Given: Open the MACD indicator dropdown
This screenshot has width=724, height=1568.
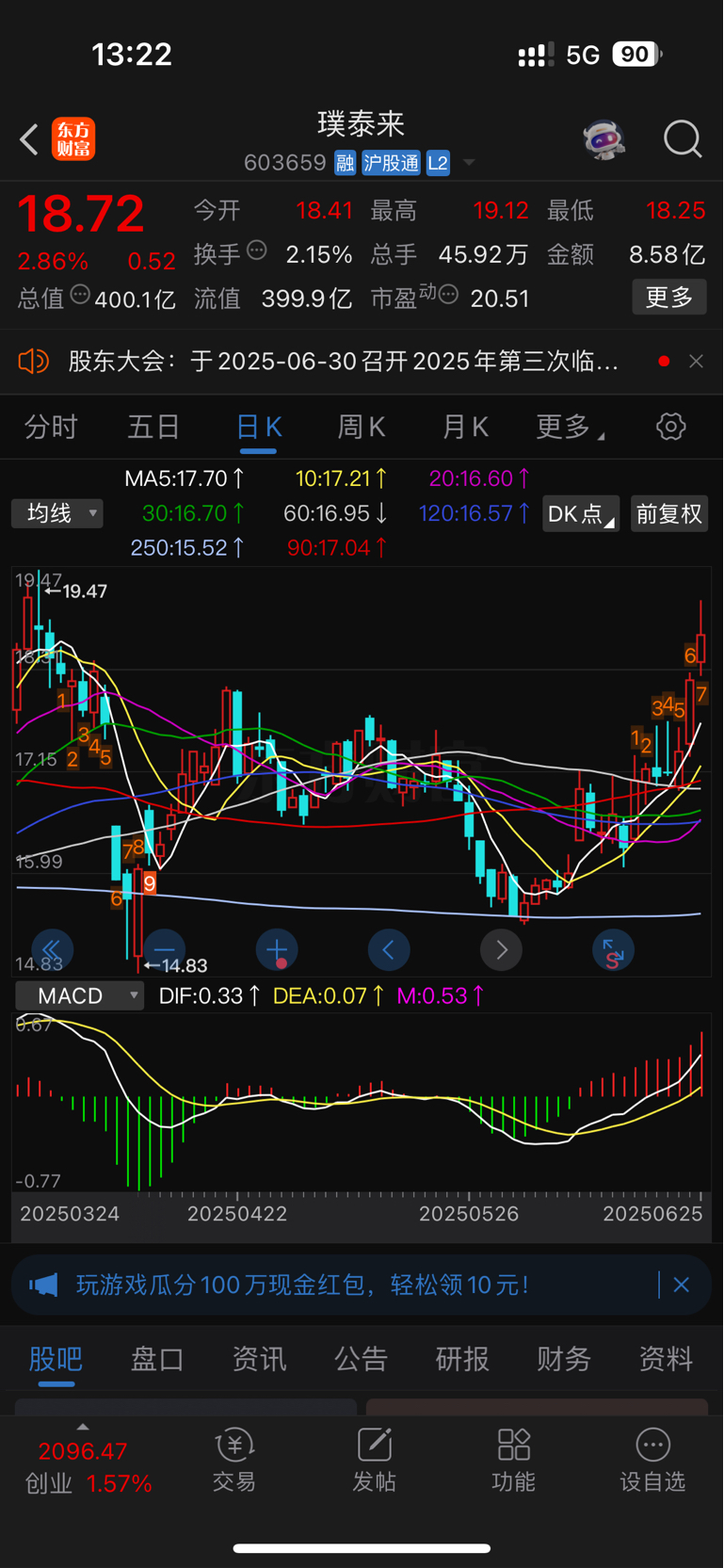Looking at the screenshot, I should (79, 996).
